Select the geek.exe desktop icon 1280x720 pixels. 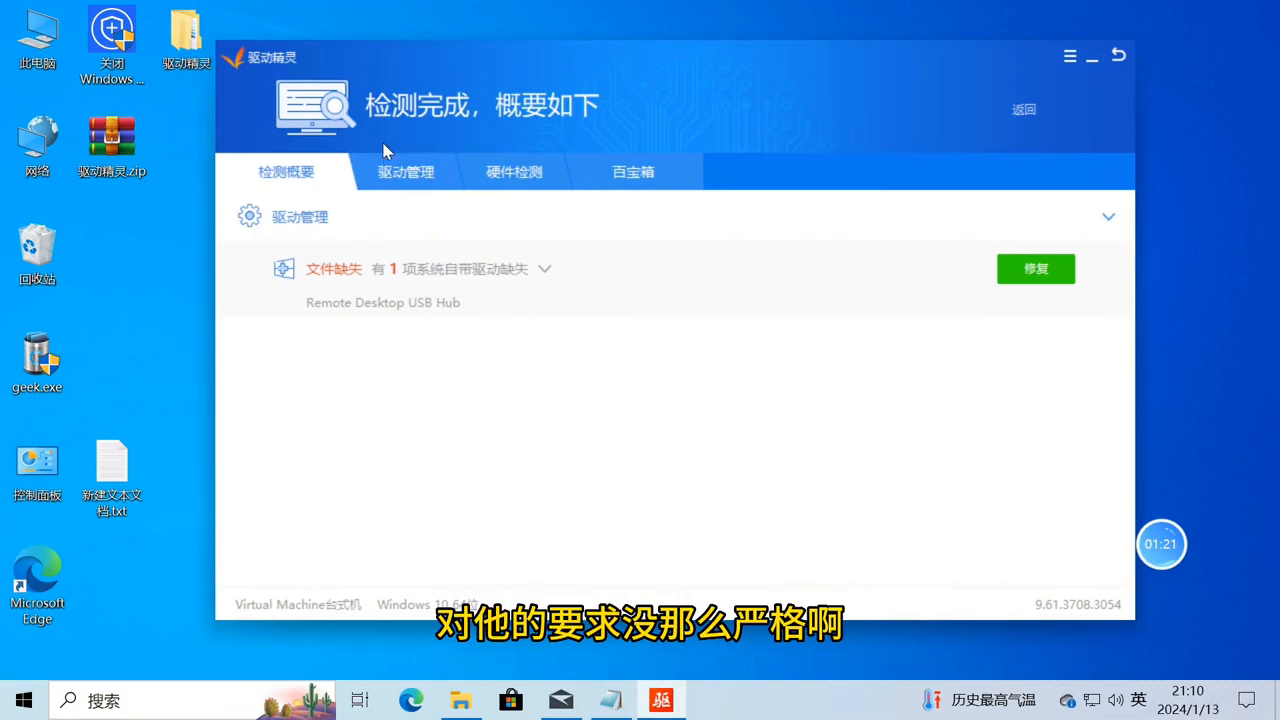[x=37, y=363]
